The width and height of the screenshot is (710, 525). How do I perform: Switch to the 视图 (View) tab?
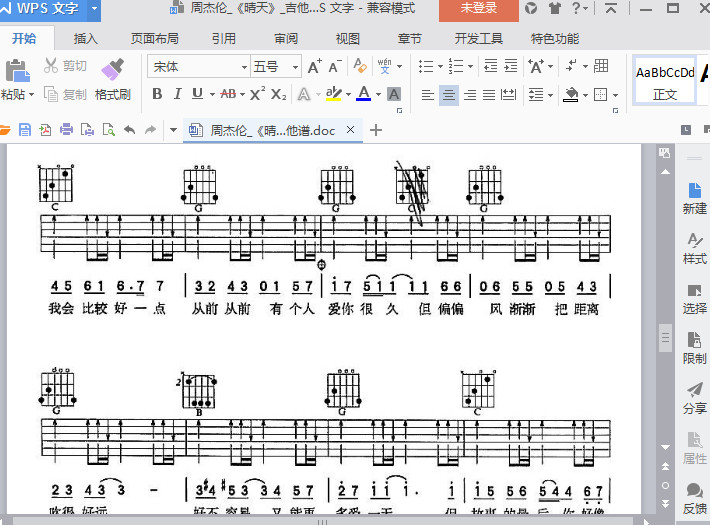tap(347, 39)
